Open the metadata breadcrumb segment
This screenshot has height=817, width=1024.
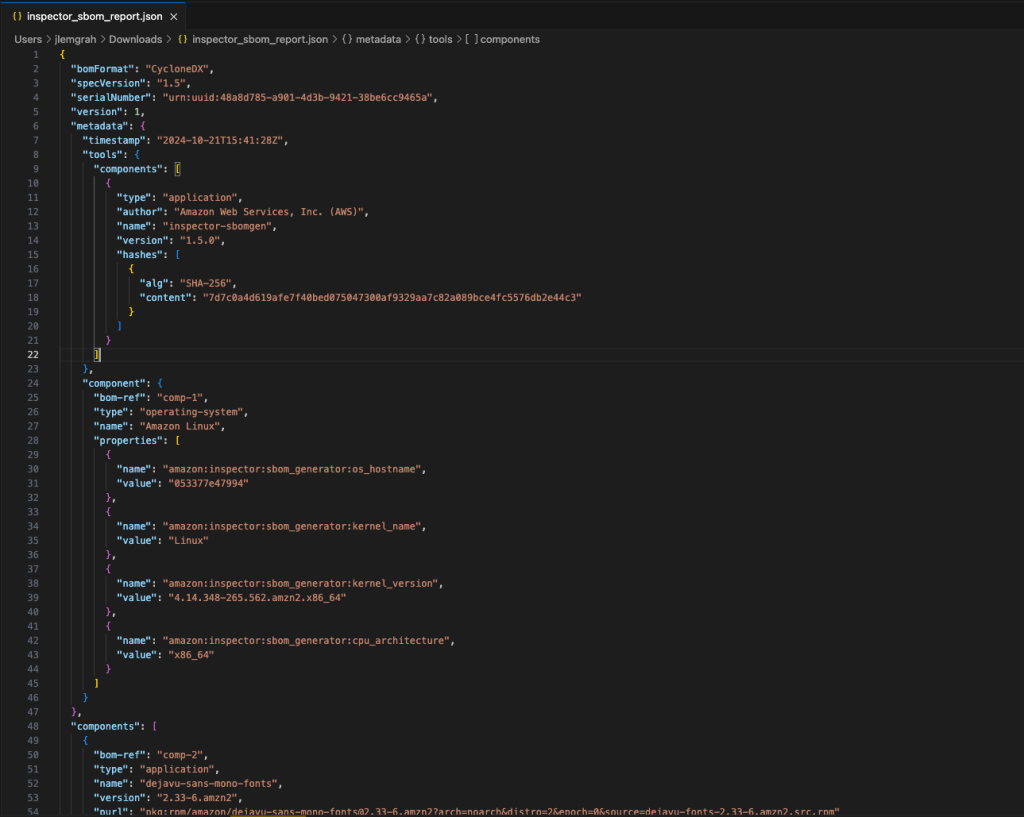(x=378, y=39)
